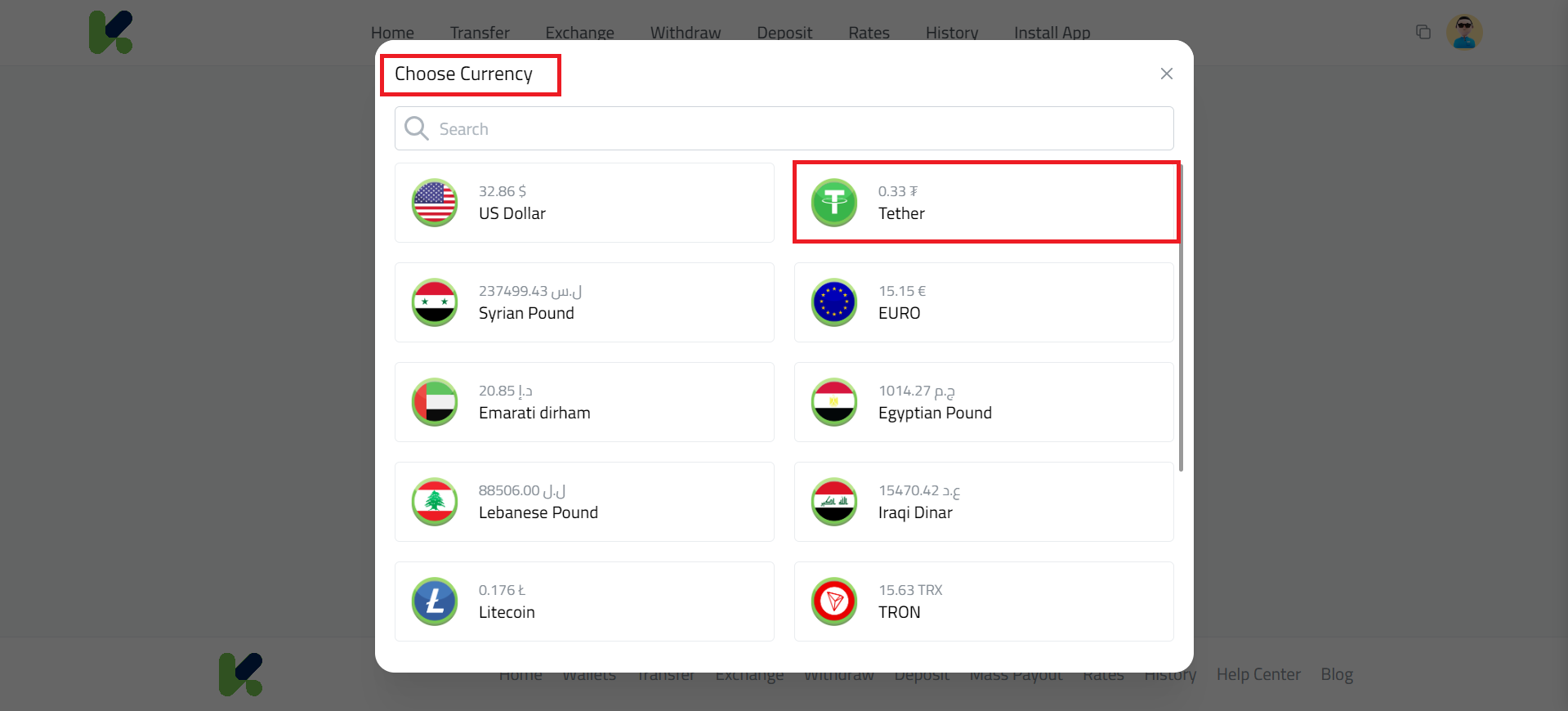Open Withdraw in top navigation
The height and width of the screenshot is (711, 1568).
(686, 33)
